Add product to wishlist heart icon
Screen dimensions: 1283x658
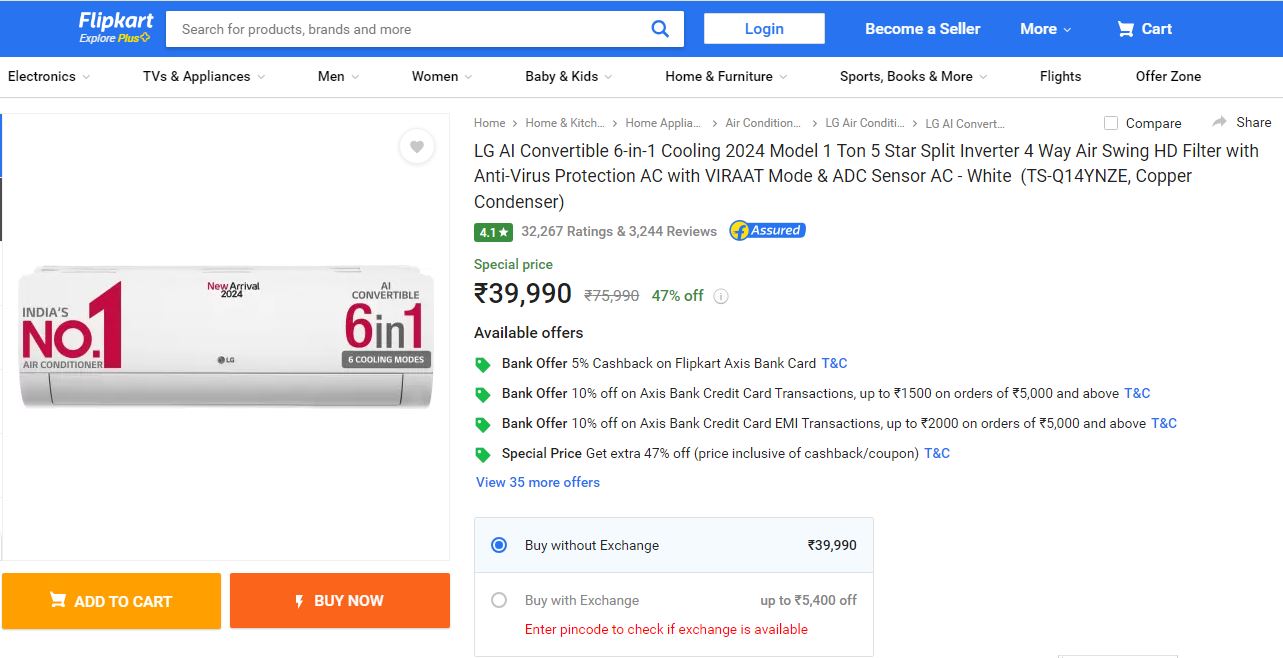417,146
